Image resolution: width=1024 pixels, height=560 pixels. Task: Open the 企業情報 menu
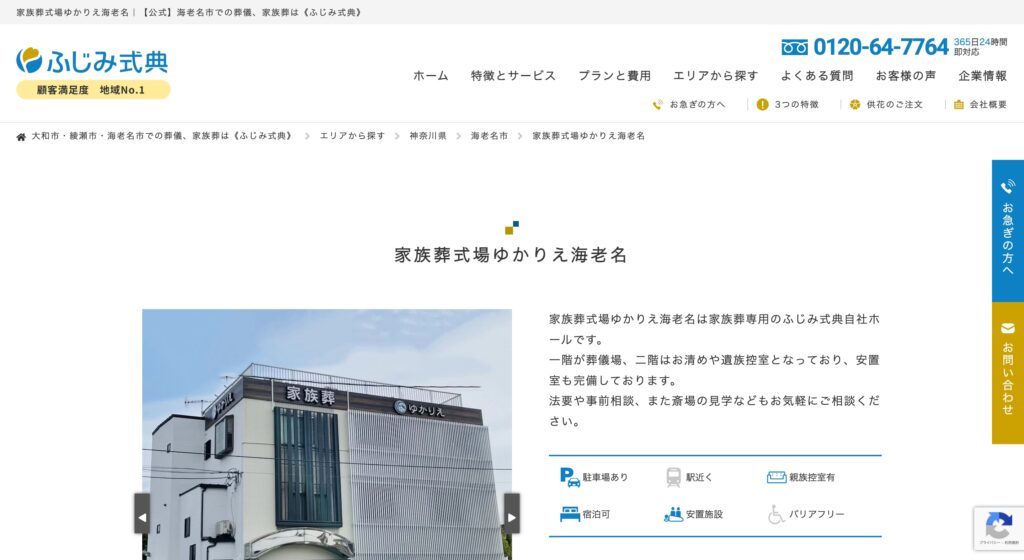(983, 76)
